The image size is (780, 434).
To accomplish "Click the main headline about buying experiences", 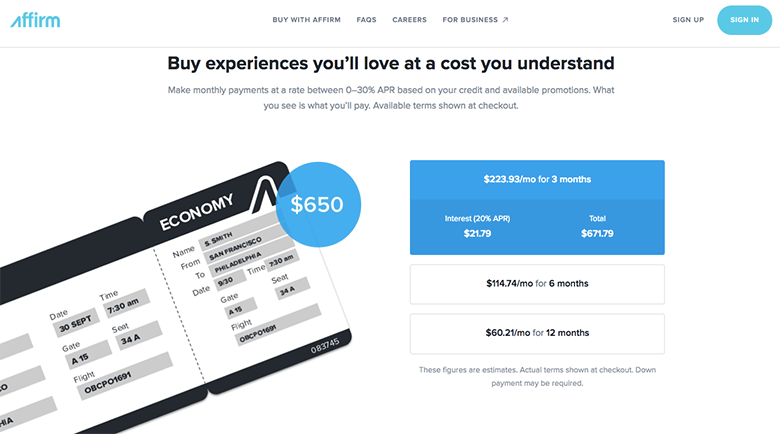I will coord(391,64).
